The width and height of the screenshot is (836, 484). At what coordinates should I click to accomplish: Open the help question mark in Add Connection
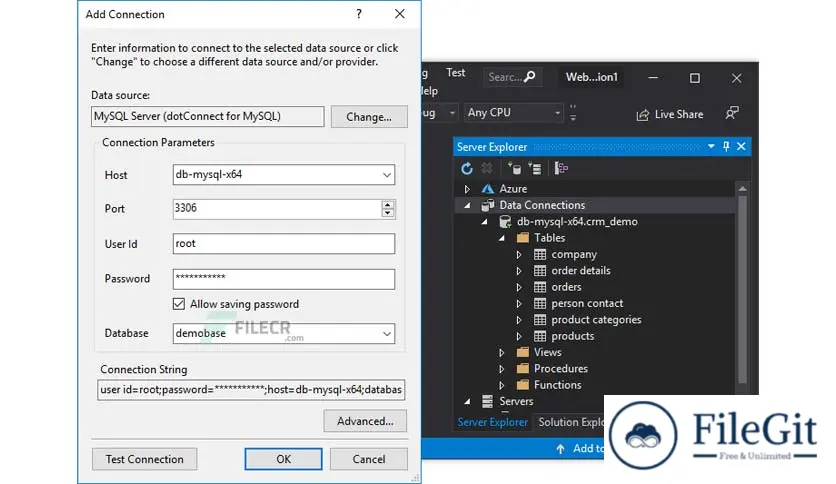[x=359, y=14]
